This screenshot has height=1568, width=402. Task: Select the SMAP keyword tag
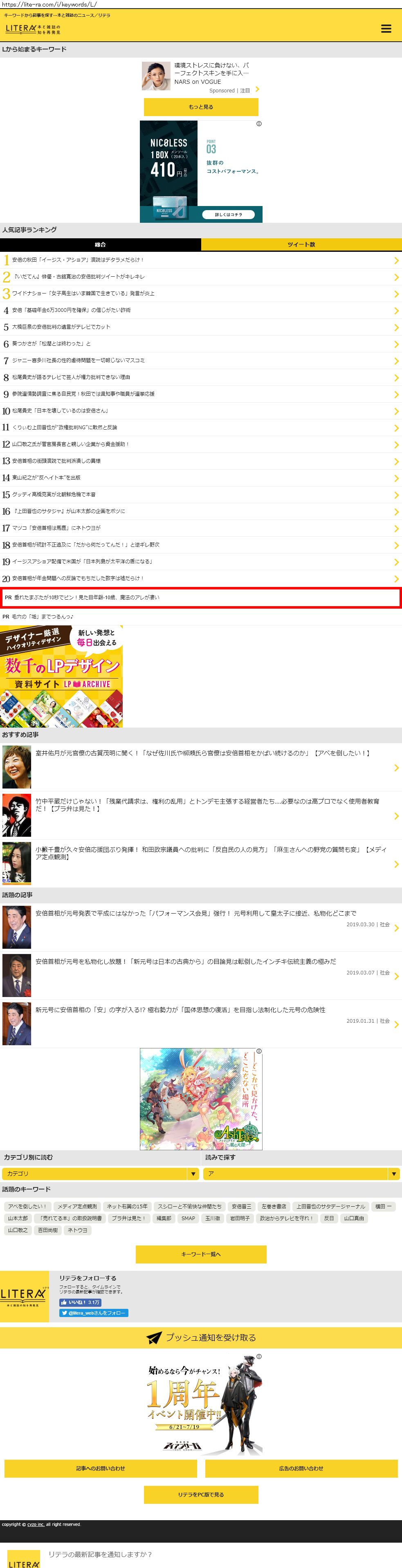pos(188,1218)
